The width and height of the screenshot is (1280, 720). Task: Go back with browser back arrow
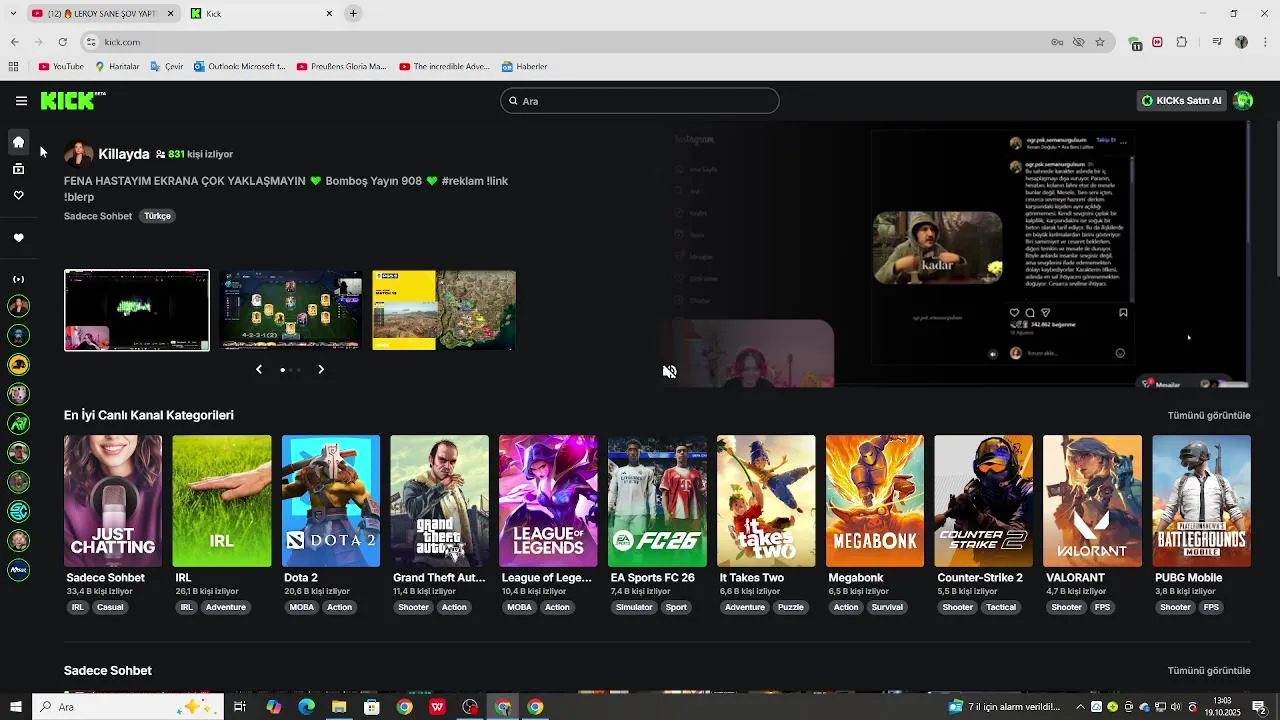coord(14,42)
